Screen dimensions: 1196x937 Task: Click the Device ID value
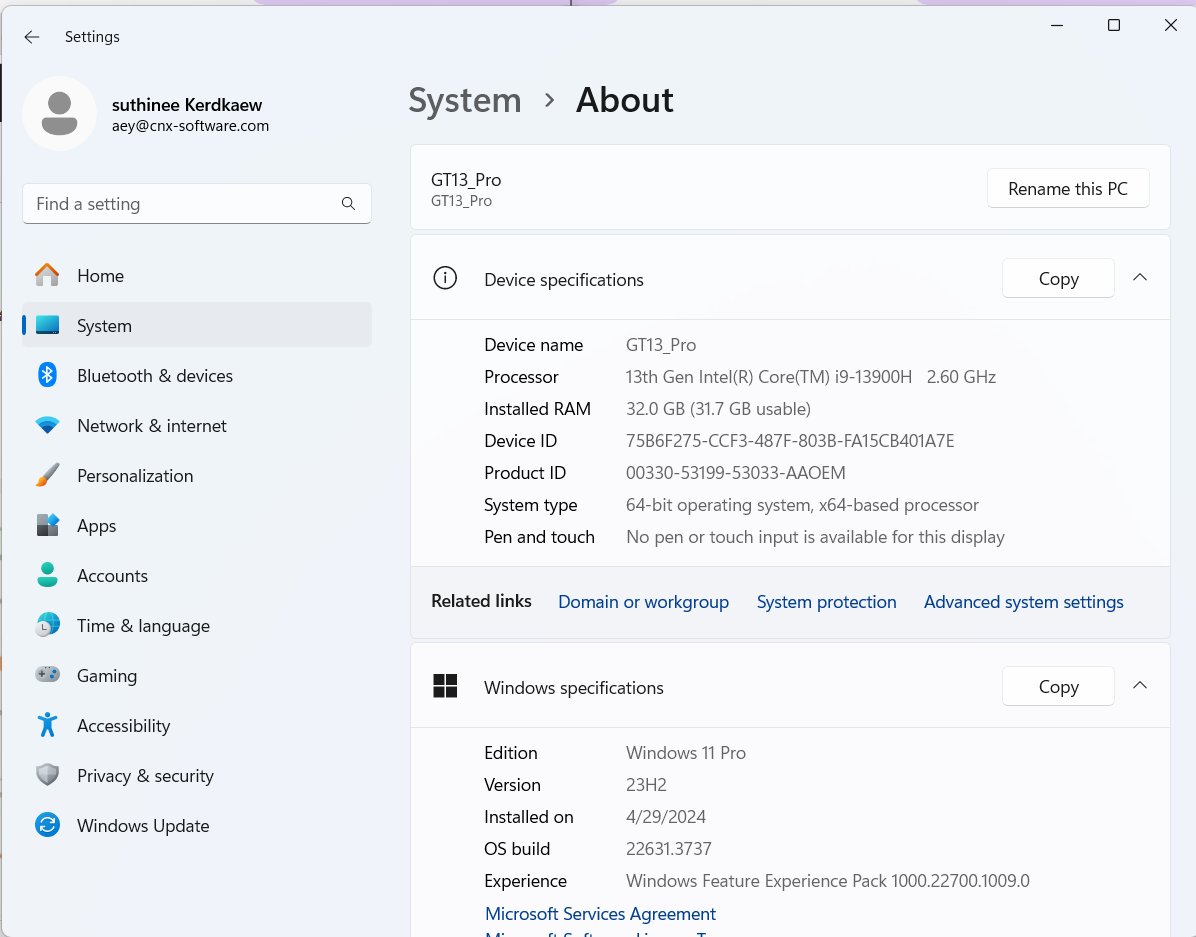[790, 441]
